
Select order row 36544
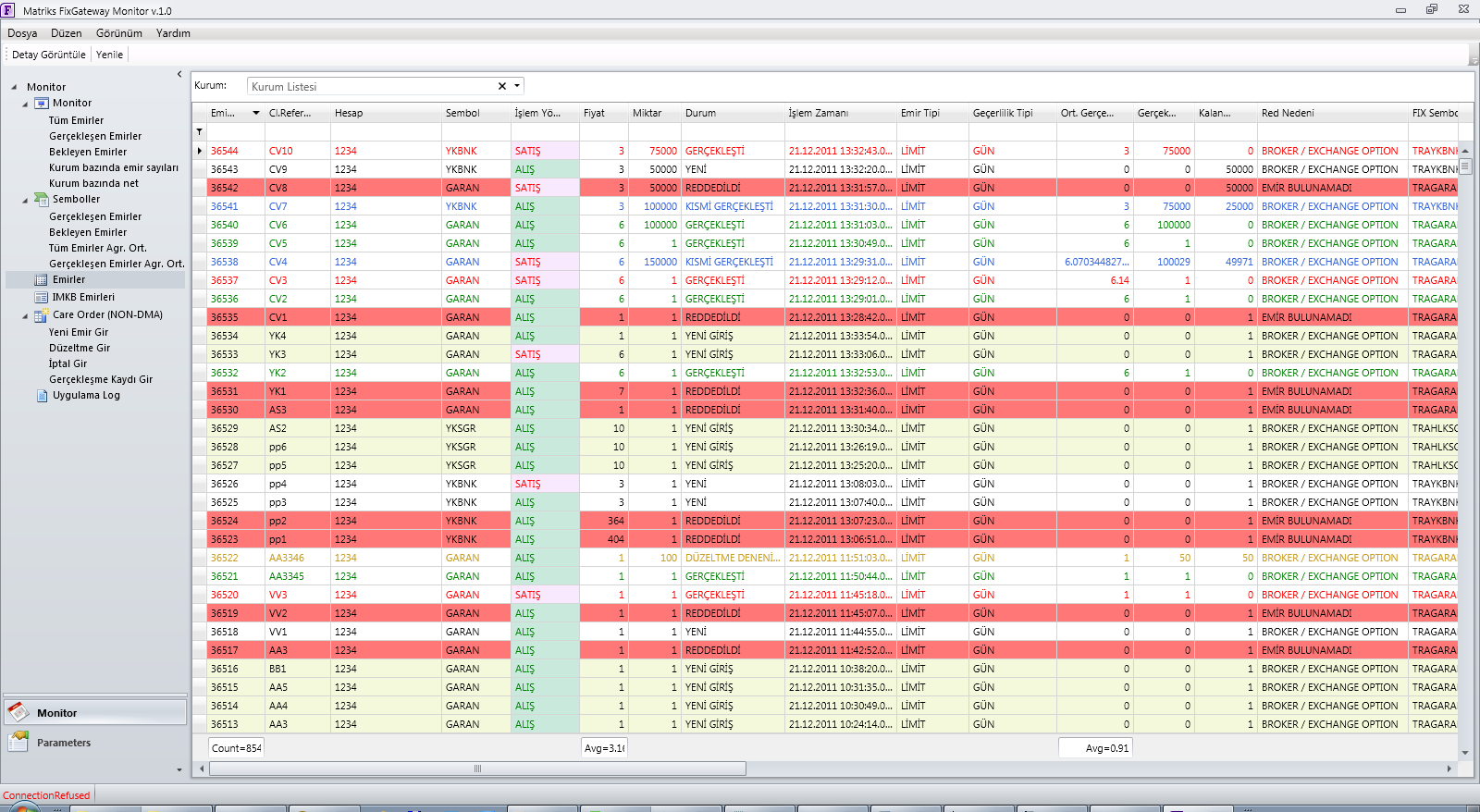coord(825,151)
